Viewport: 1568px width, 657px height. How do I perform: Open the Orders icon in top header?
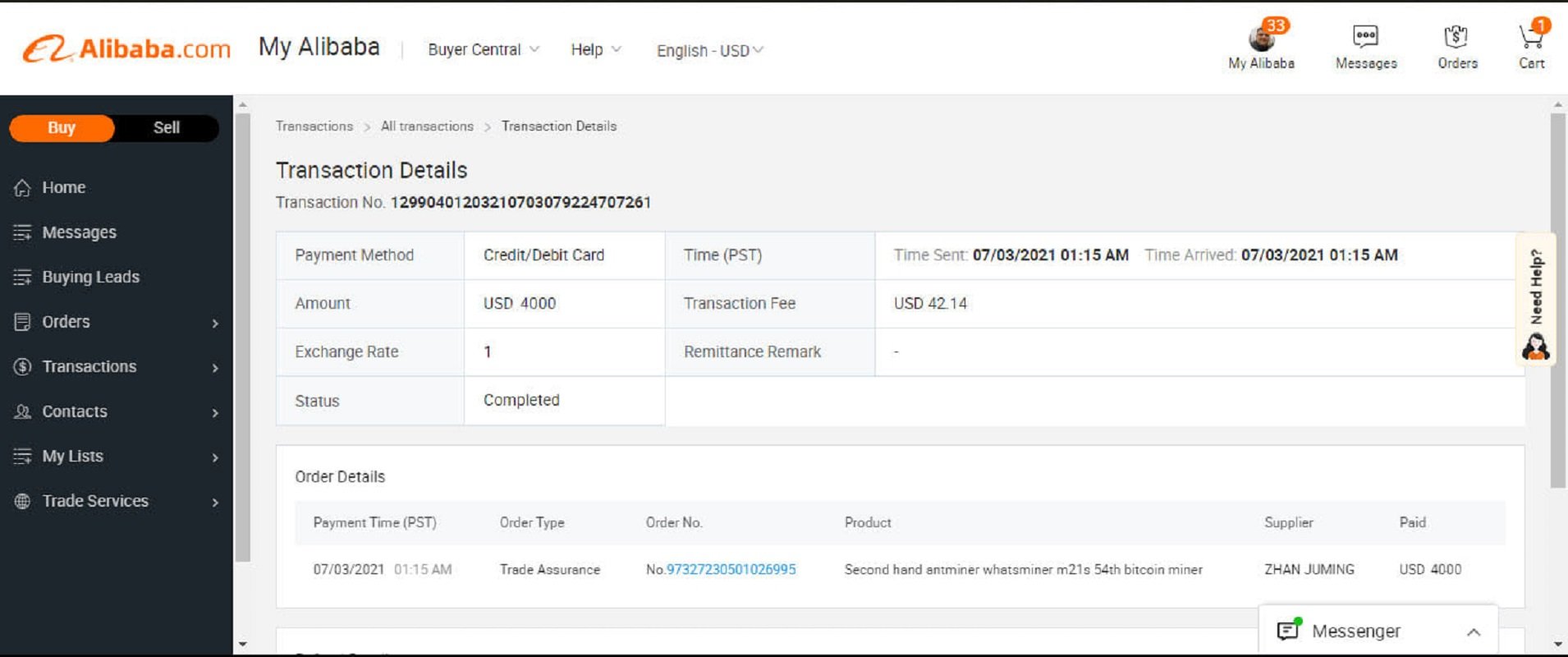(1456, 37)
